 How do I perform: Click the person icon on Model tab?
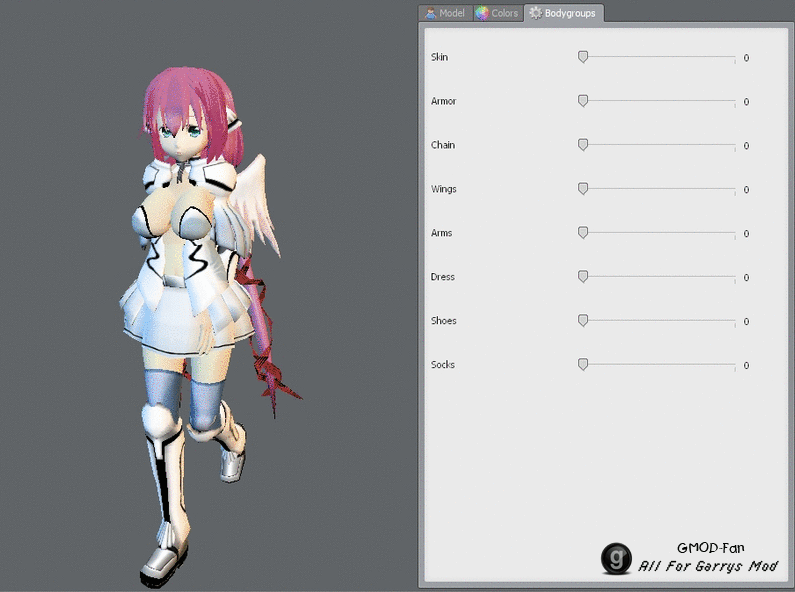tap(430, 13)
